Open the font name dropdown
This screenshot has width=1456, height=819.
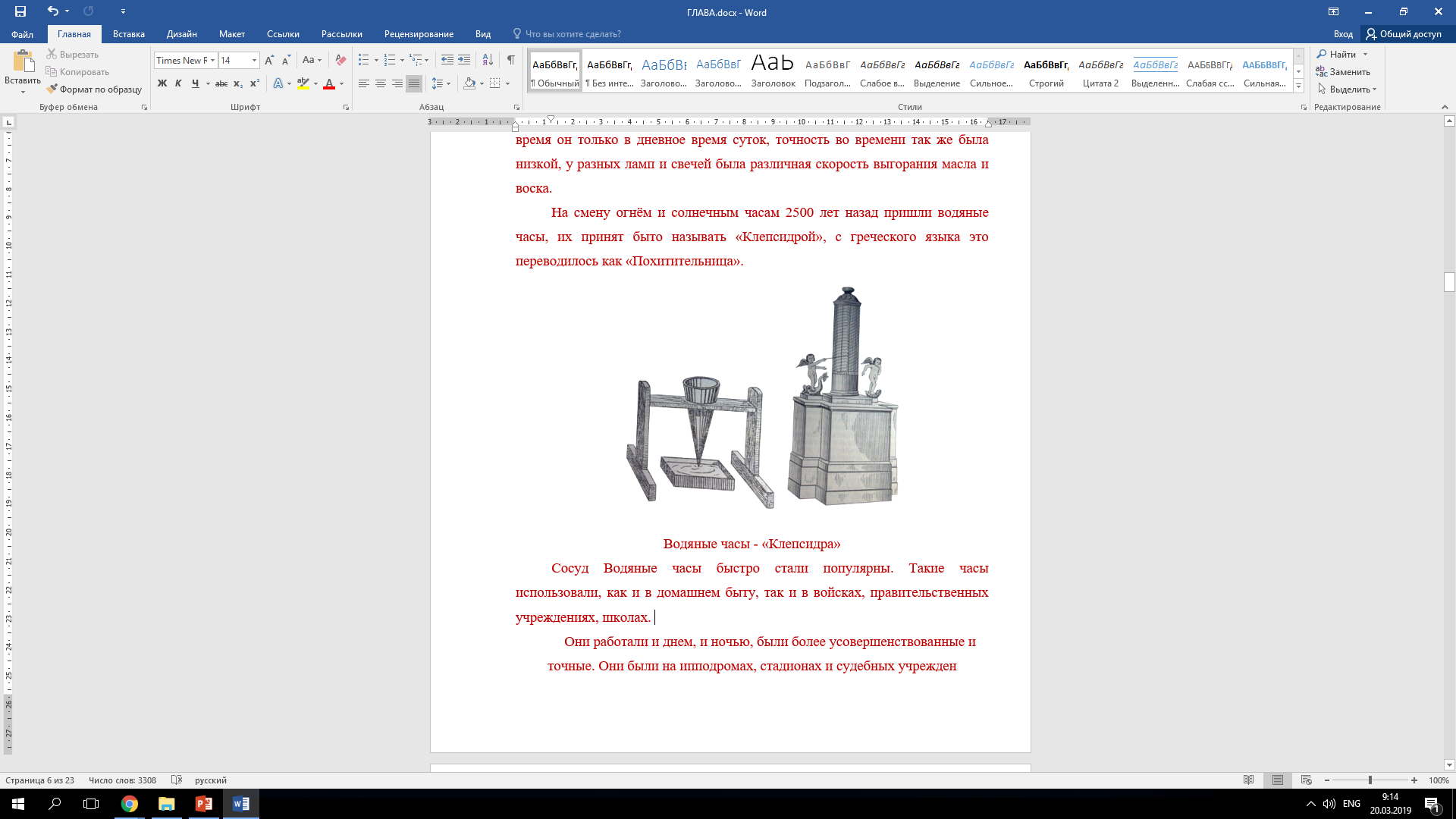click(x=213, y=60)
